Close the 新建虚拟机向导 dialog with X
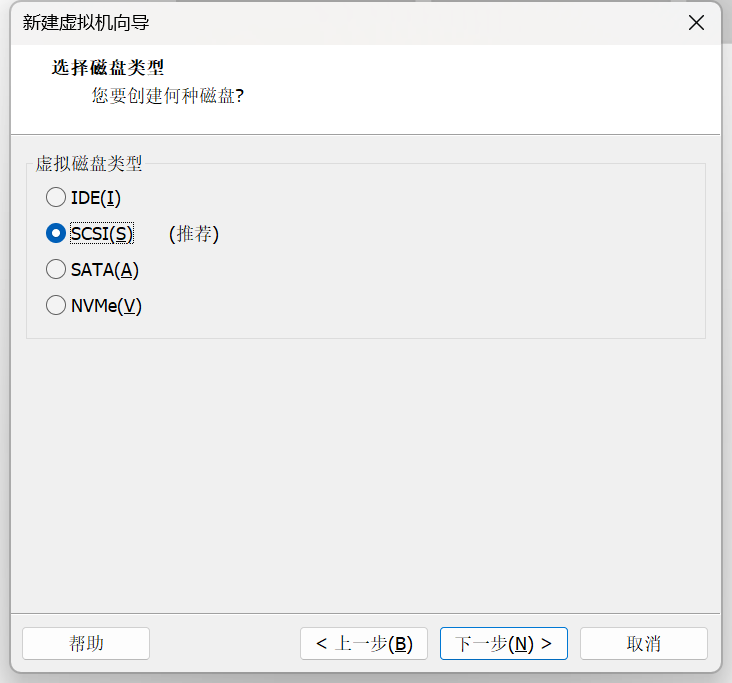The image size is (732, 683). 696,22
